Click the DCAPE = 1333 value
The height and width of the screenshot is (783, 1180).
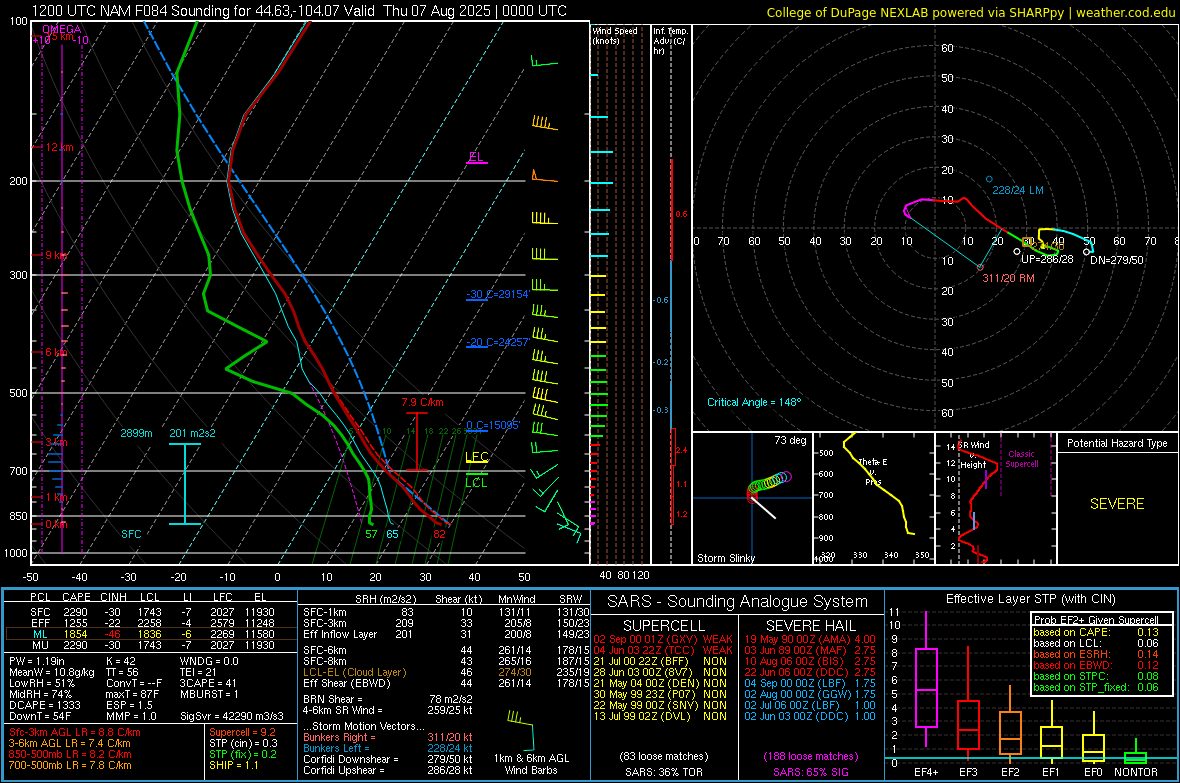[45, 705]
